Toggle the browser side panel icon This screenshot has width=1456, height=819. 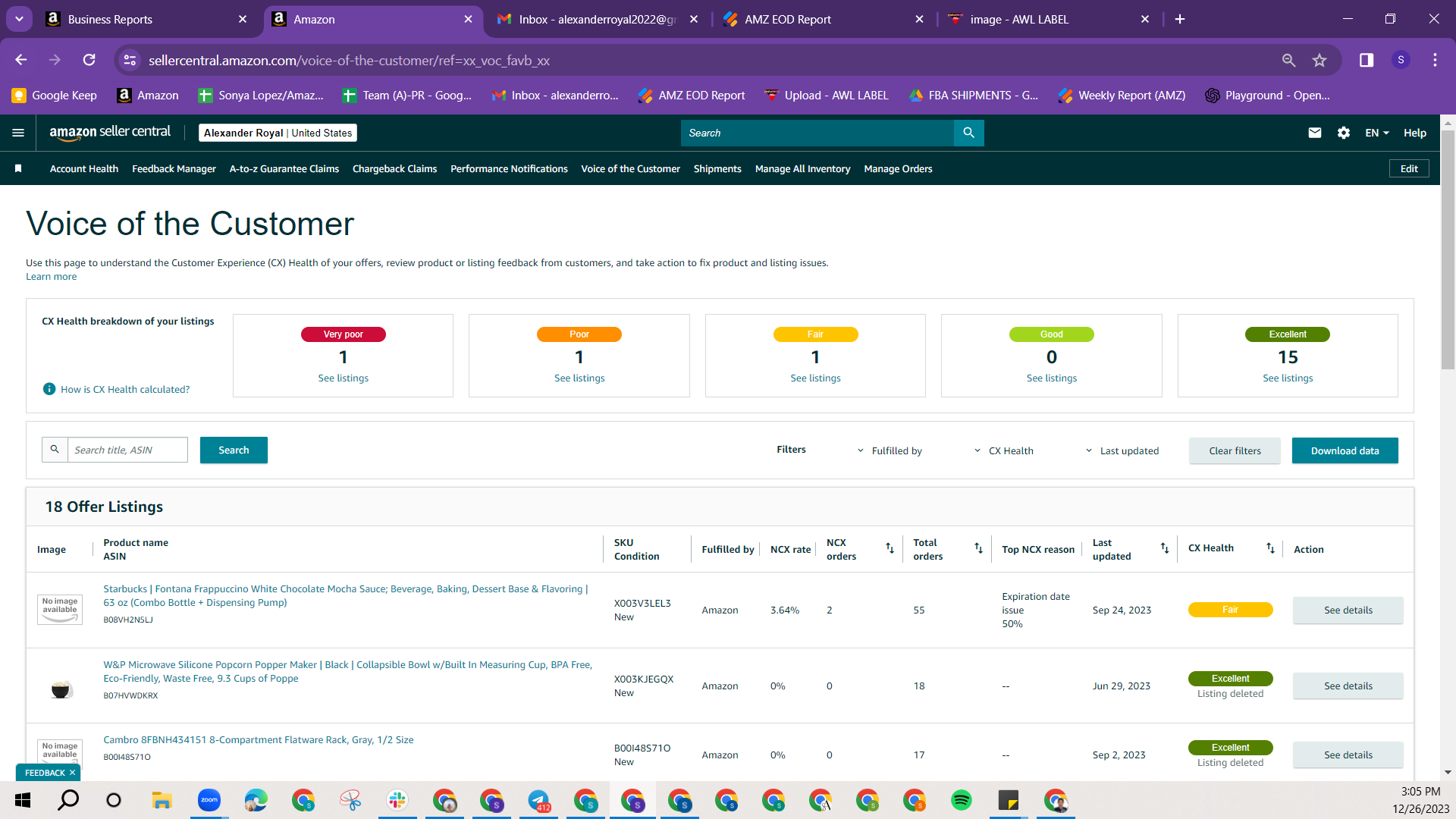tap(1367, 60)
